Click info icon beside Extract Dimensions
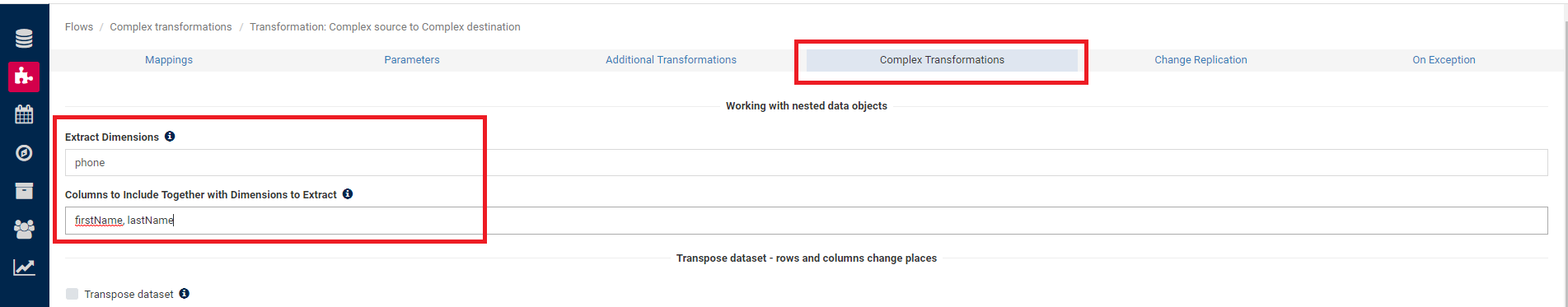The image size is (1568, 307). pyautogui.click(x=170, y=137)
